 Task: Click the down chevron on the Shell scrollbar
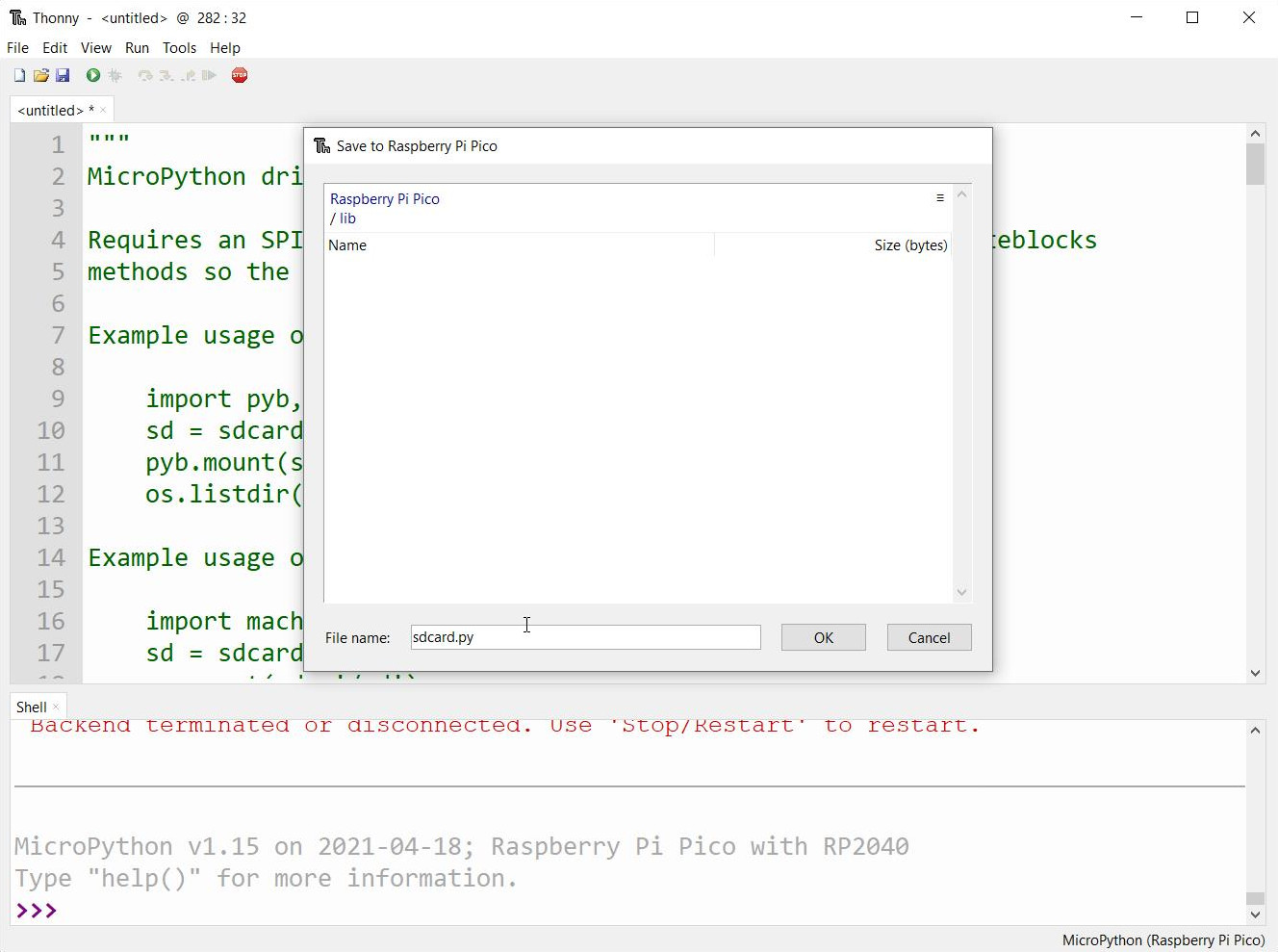1255,914
